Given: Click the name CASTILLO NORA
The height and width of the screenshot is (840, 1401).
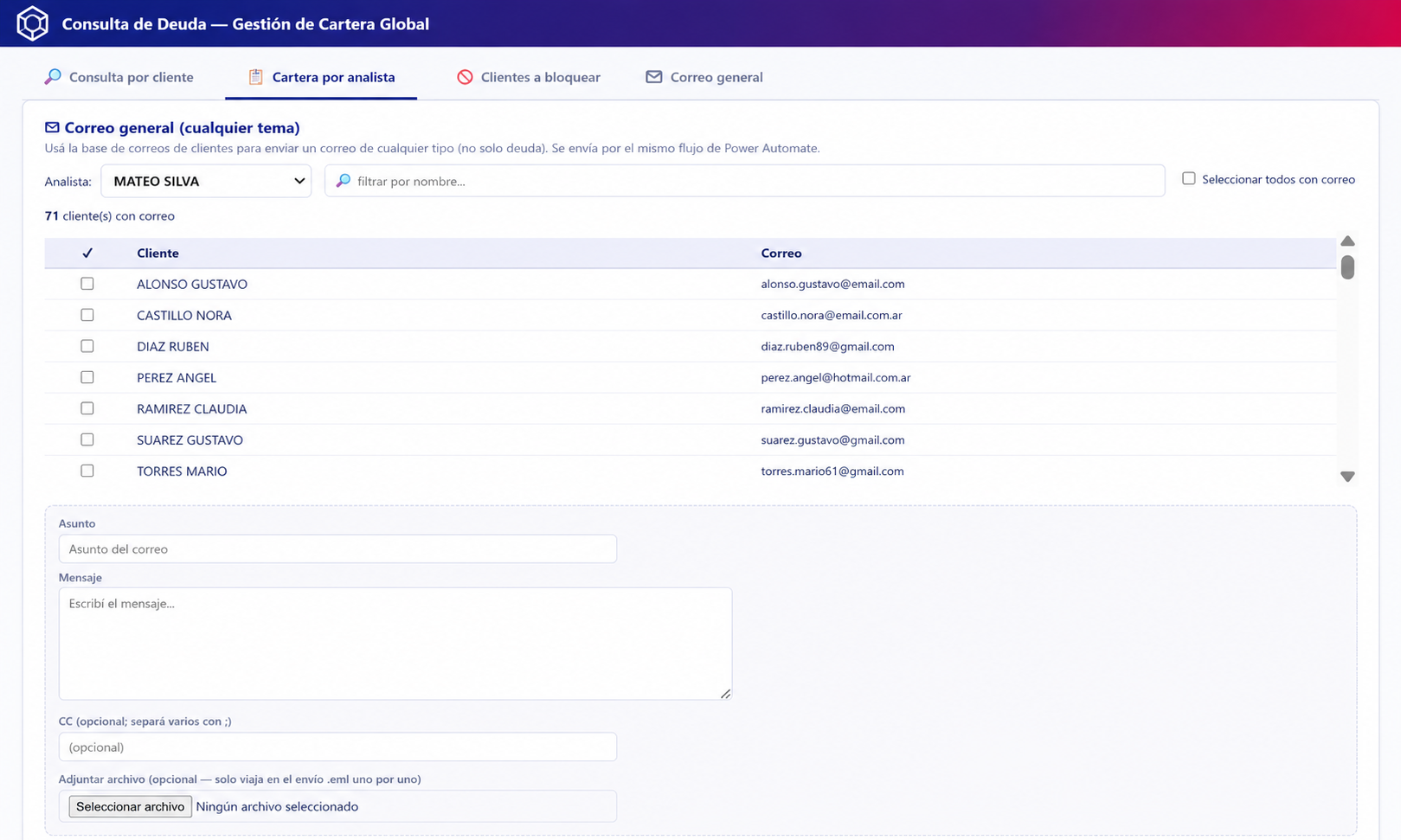Looking at the screenshot, I should [x=184, y=315].
